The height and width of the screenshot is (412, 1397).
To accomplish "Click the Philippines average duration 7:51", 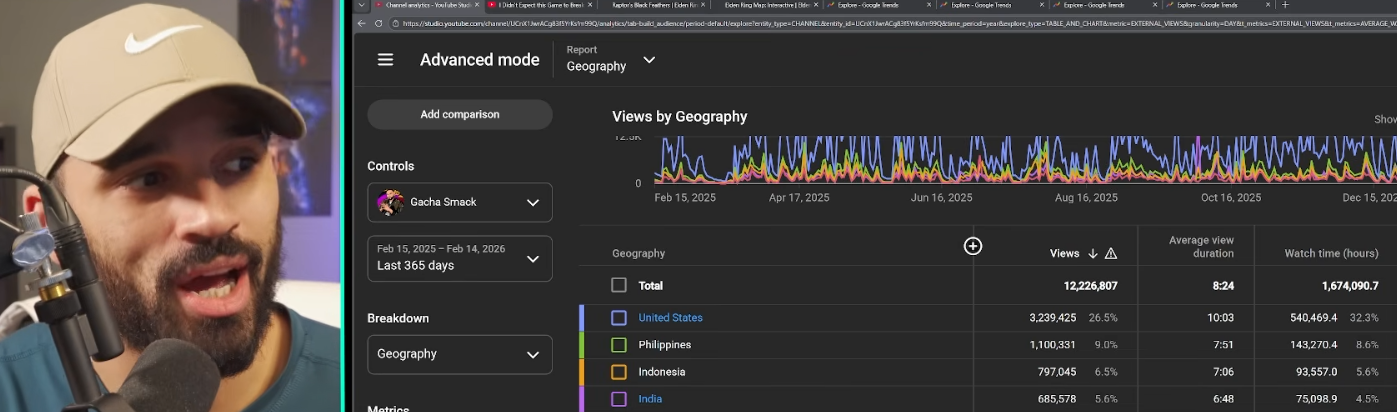I will tap(1223, 345).
